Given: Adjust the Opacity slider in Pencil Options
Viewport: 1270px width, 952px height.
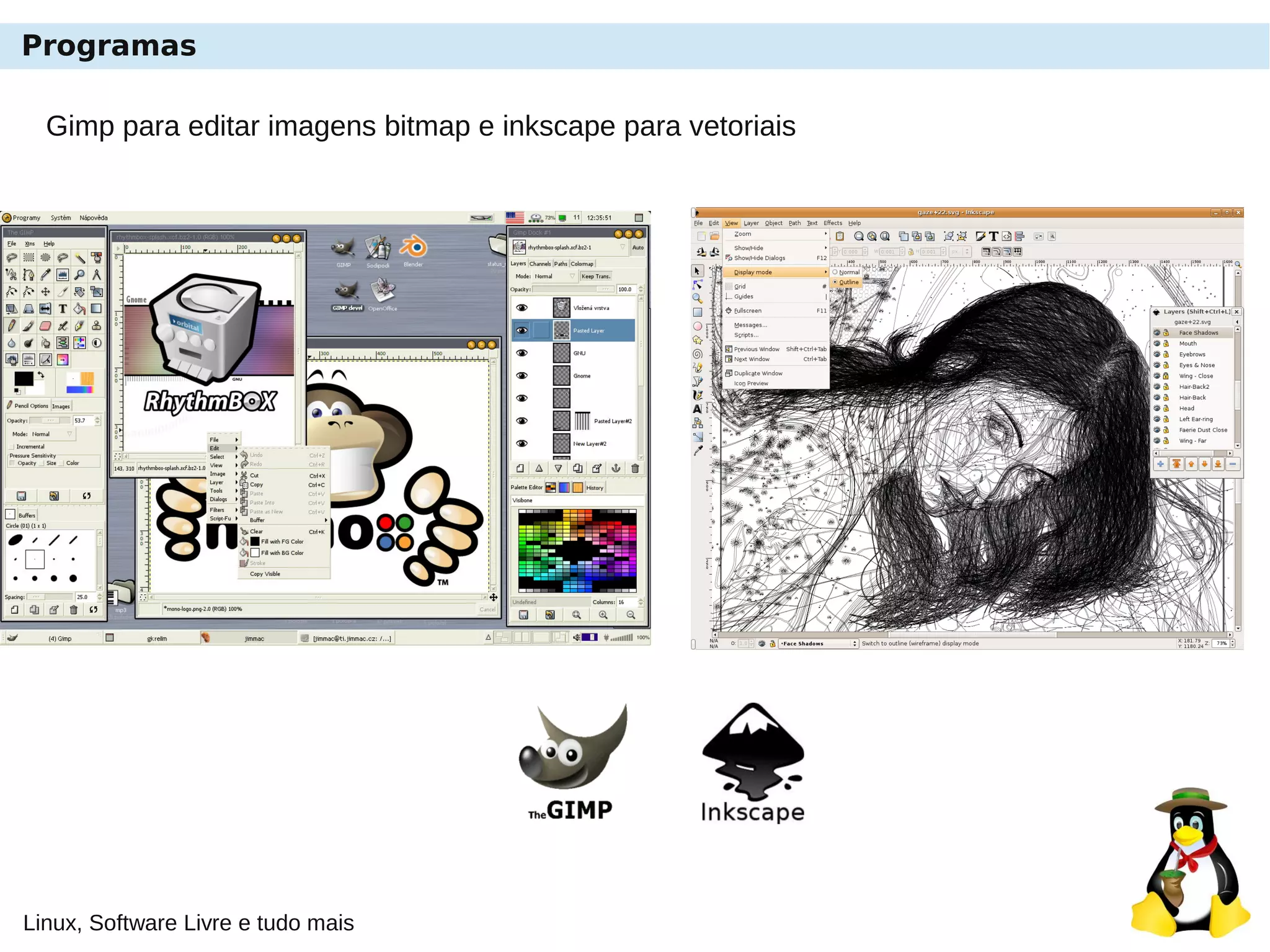Looking at the screenshot, I should point(50,420).
